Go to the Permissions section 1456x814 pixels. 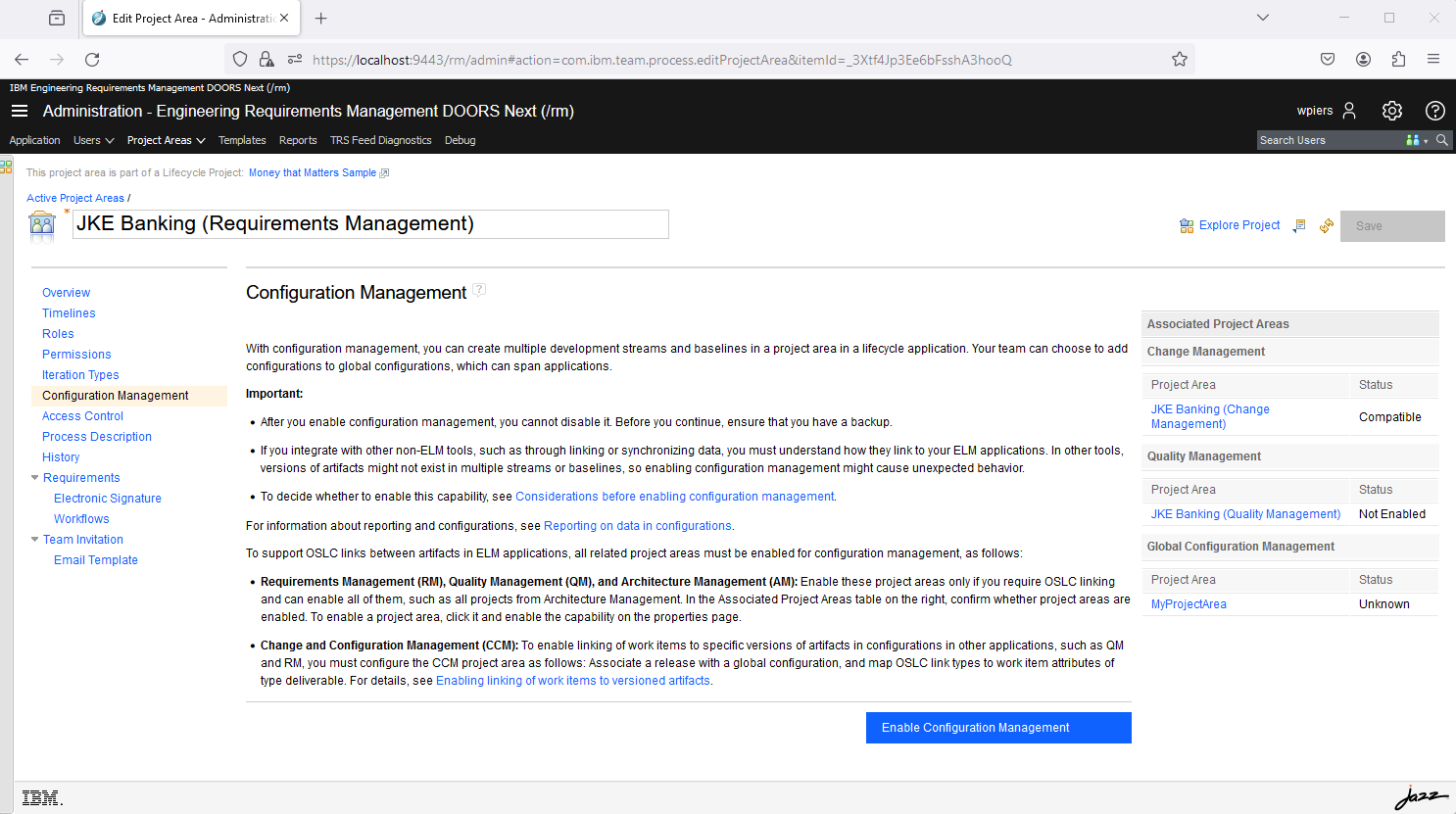pos(76,355)
